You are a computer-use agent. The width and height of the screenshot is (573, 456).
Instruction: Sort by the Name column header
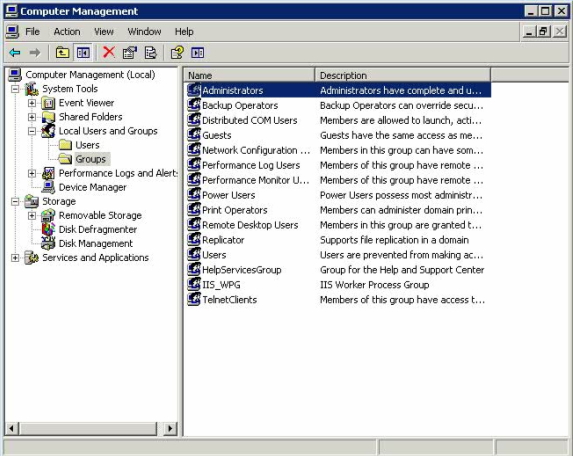click(249, 75)
